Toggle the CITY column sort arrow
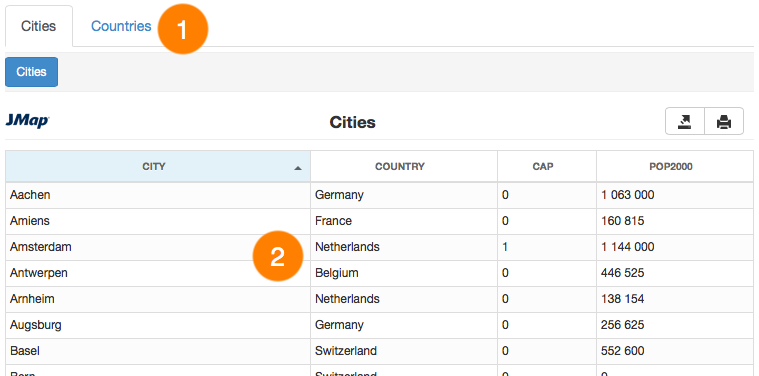The image size is (759, 376). coord(298,168)
